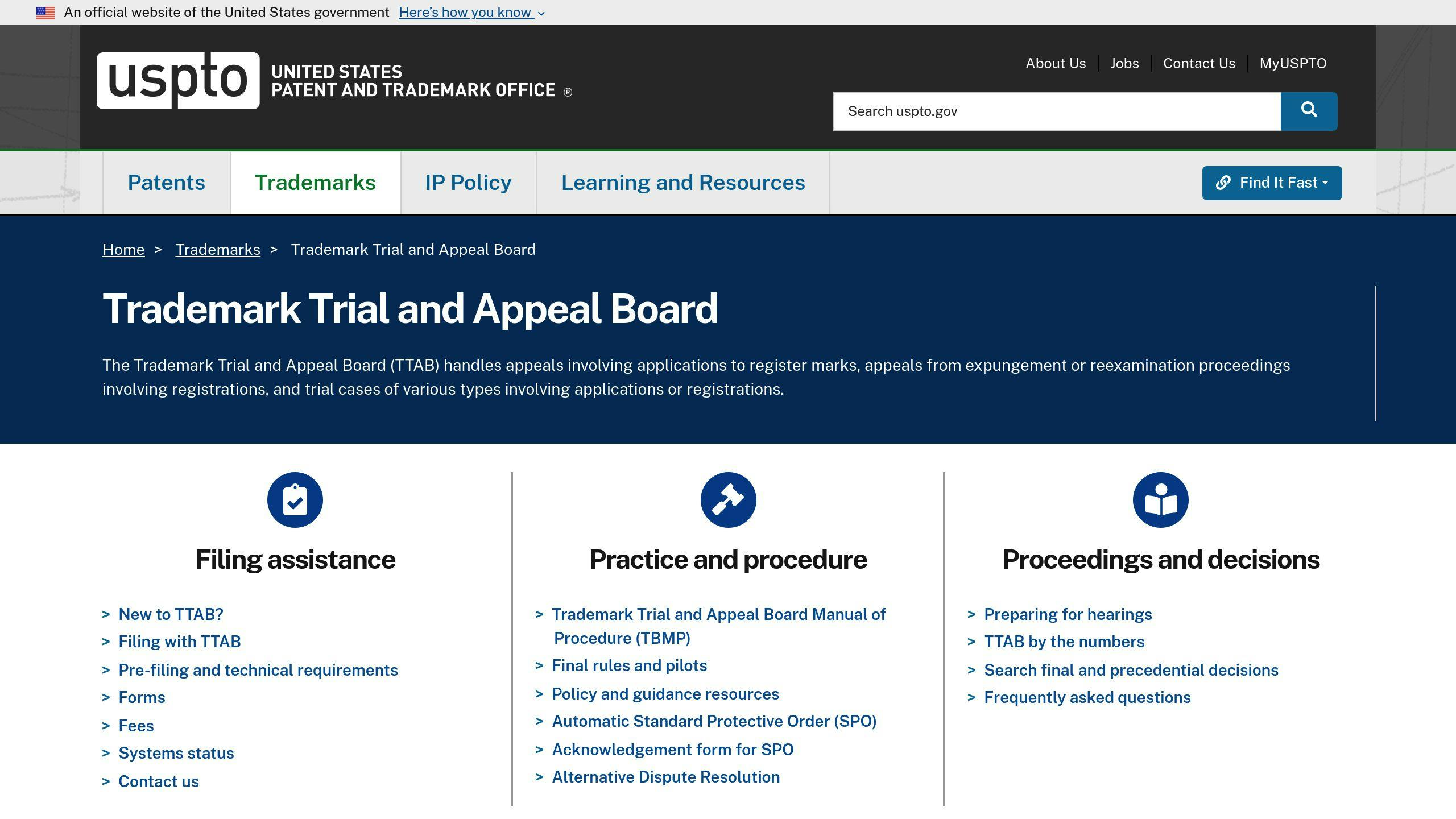1456x819 pixels.
Task: Select the Trademarks tab
Action: pyautogui.click(x=315, y=183)
